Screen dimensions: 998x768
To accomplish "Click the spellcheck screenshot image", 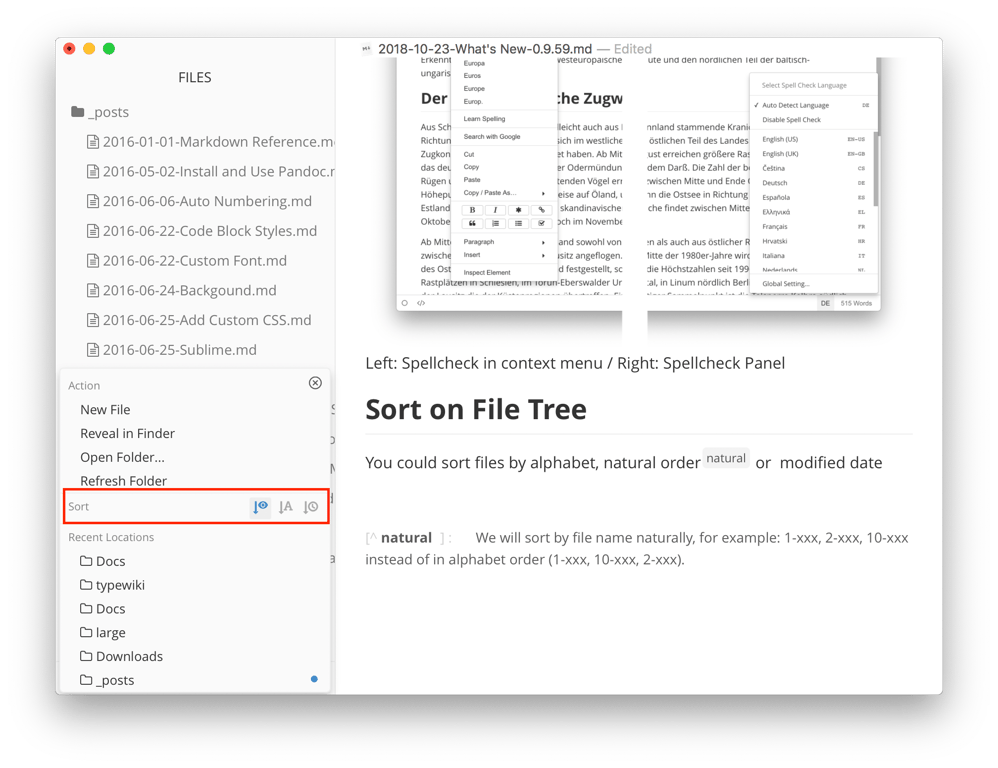I will pos(638,185).
